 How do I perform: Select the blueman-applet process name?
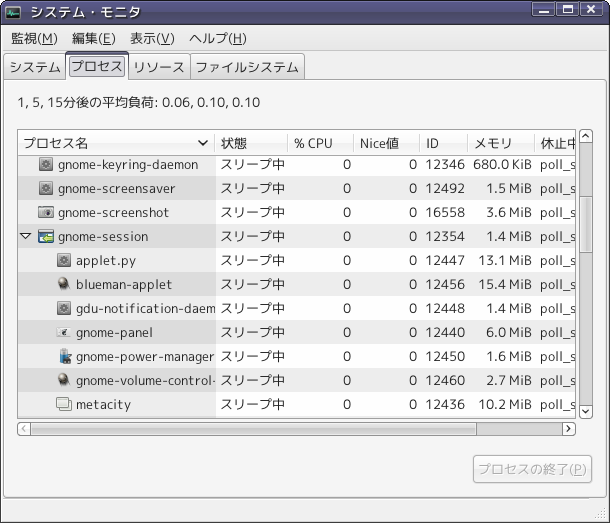coord(124,285)
